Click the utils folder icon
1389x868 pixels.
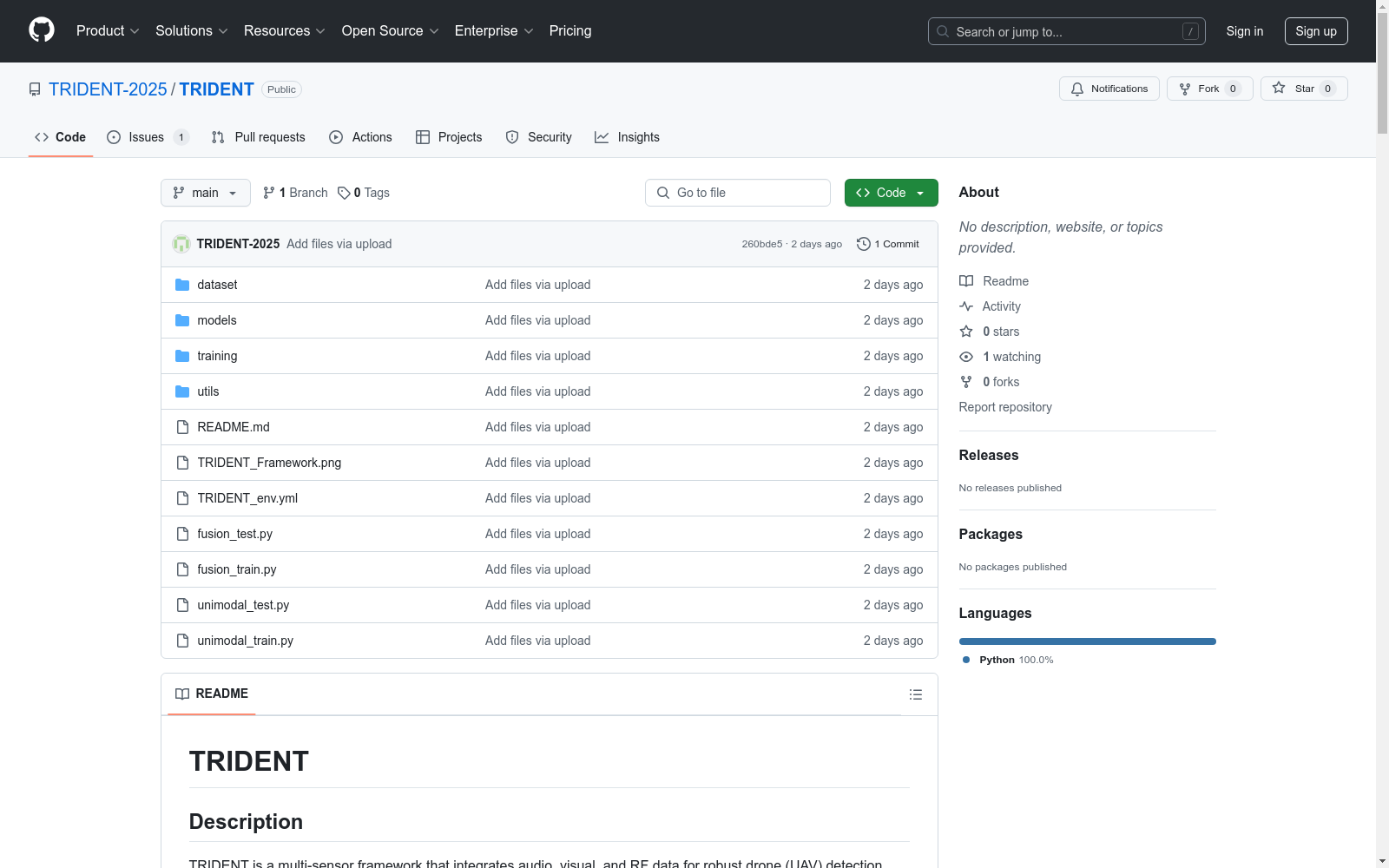(182, 391)
